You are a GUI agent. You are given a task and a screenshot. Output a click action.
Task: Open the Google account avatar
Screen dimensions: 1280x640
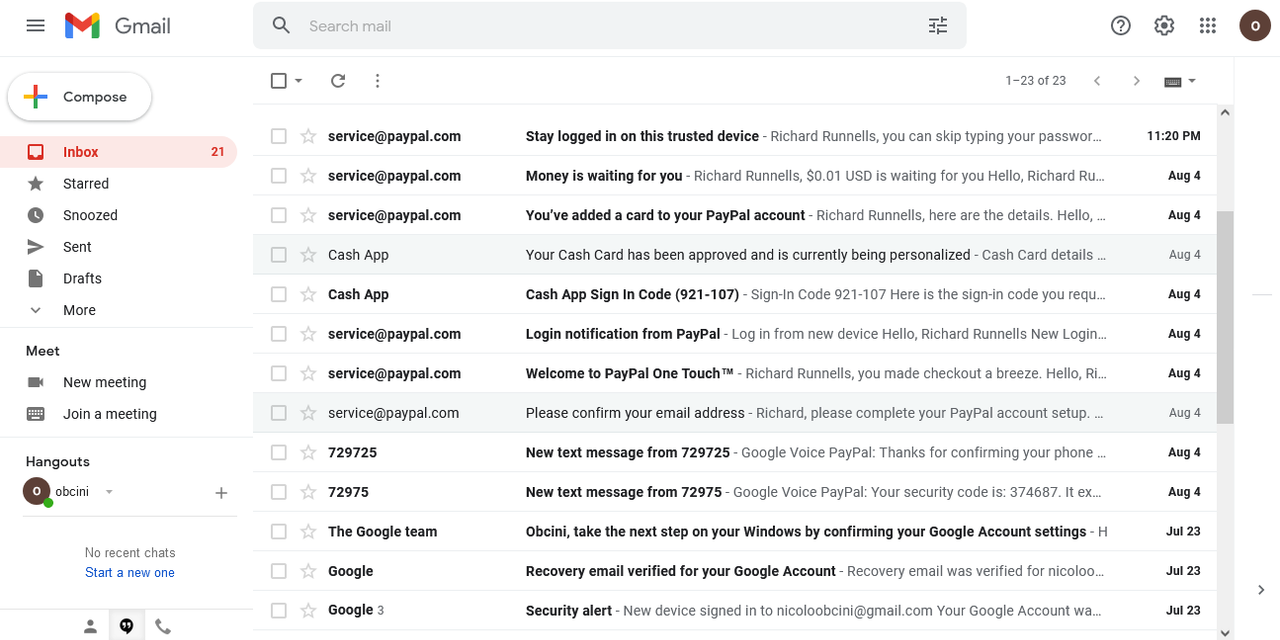(1255, 26)
